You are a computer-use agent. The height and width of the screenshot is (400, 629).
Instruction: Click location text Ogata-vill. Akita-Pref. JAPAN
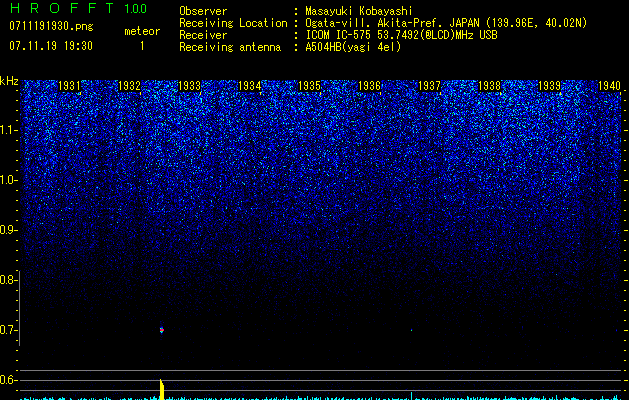pyautogui.click(x=392, y=23)
